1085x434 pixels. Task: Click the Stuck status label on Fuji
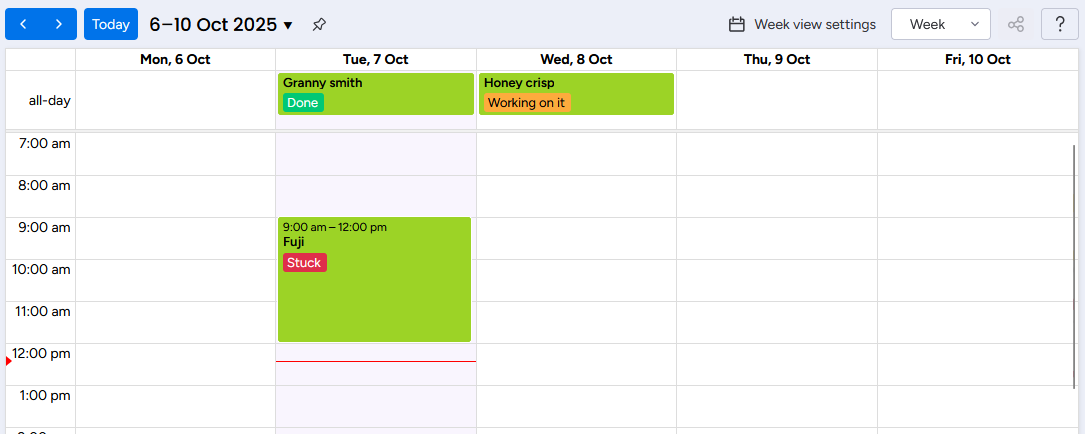pos(304,262)
